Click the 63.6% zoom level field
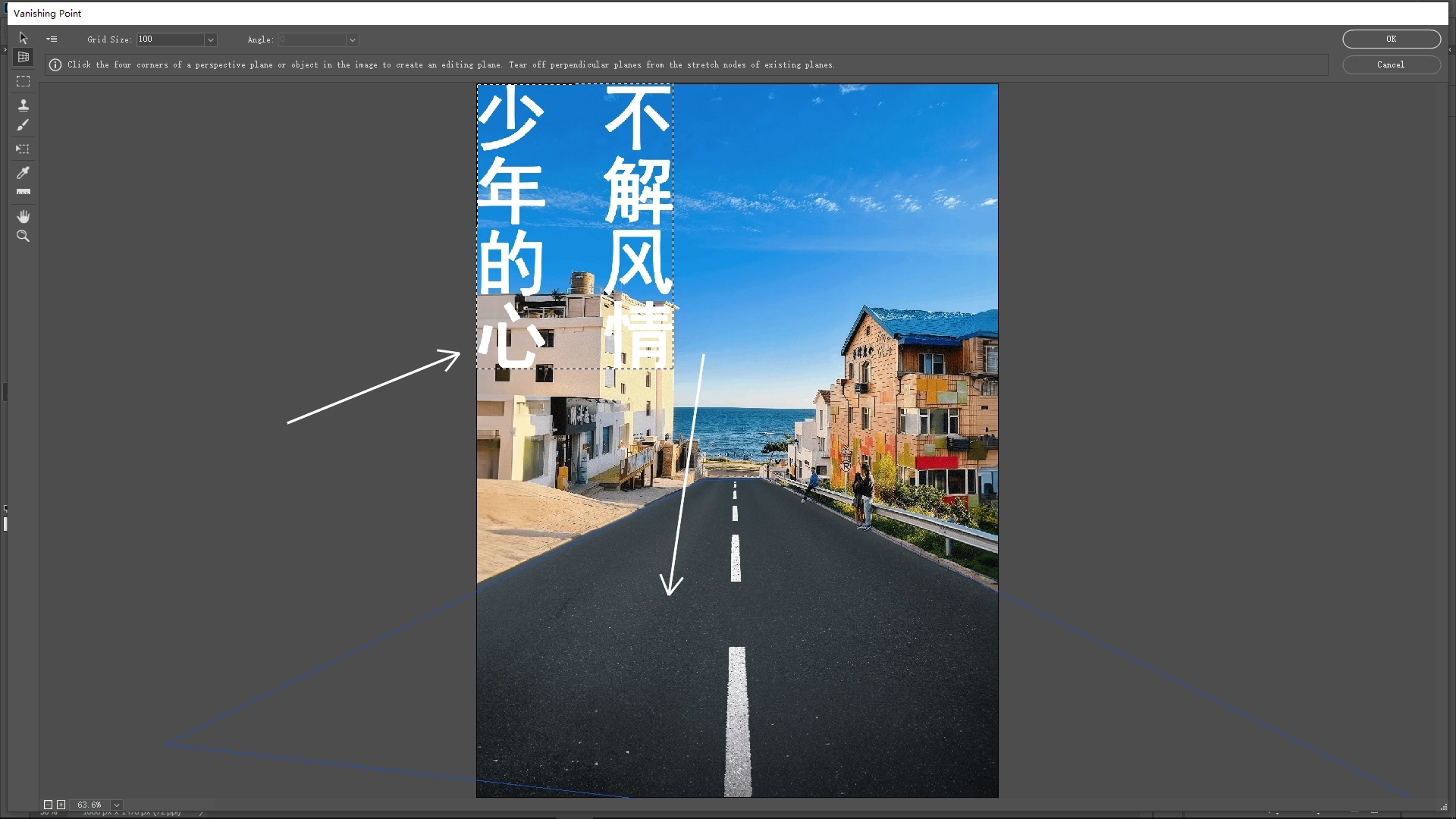Screen dimensions: 1456x819 pos(89,805)
